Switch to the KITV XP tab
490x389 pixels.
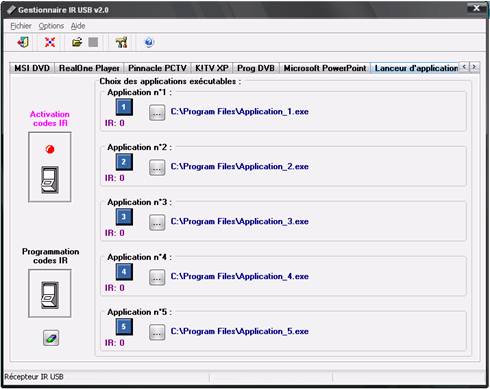point(212,68)
